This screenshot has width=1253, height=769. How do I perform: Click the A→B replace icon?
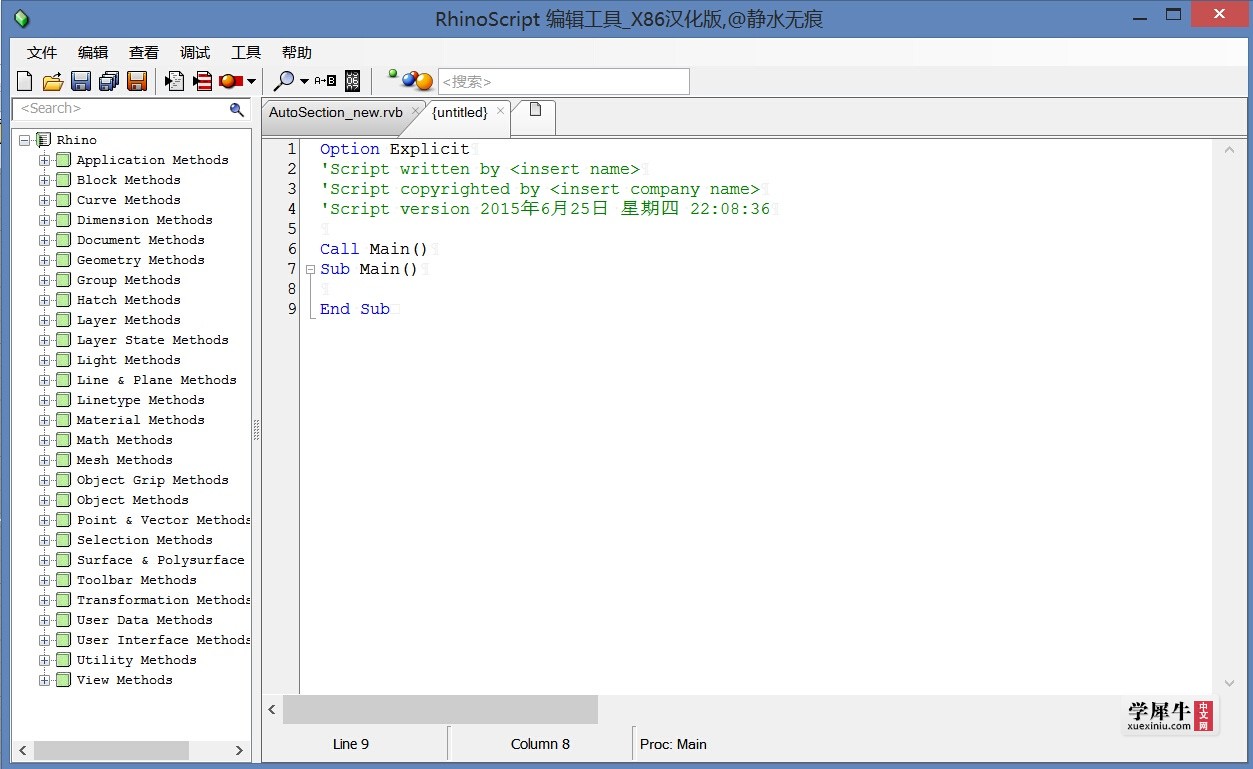point(325,81)
